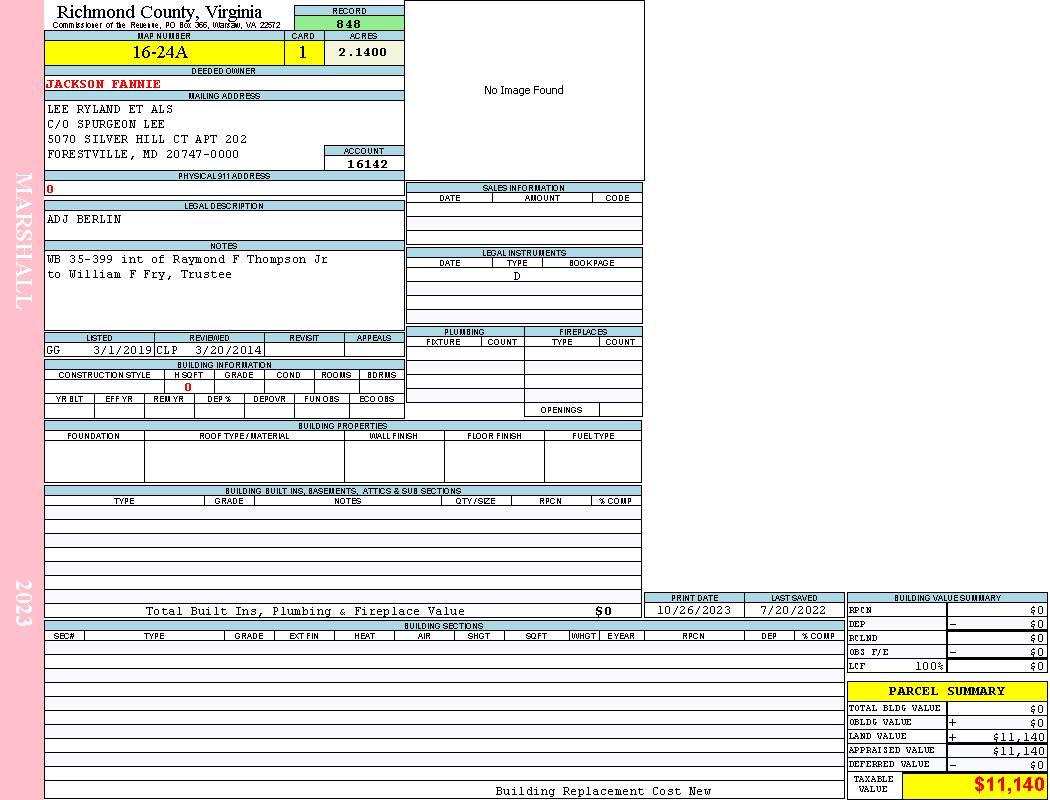The image size is (1050, 800).
Task: Click the acres value 2.1400
Action: click(362, 52)
